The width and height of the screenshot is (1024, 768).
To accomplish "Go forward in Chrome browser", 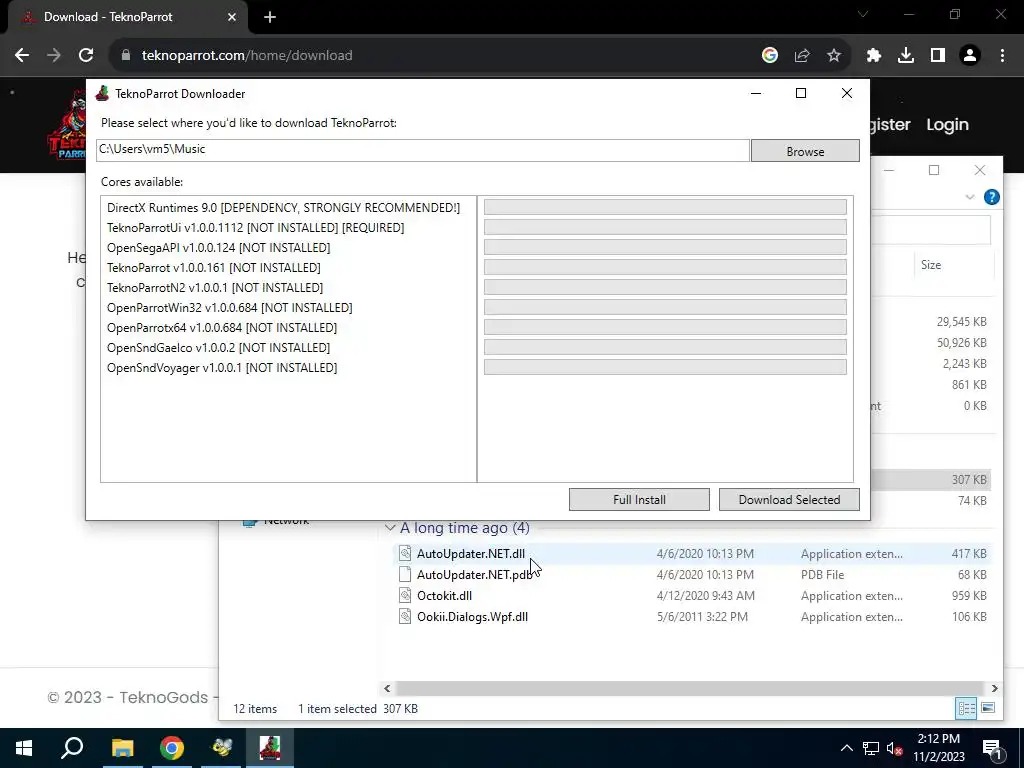I will click(x=54, y=56).
